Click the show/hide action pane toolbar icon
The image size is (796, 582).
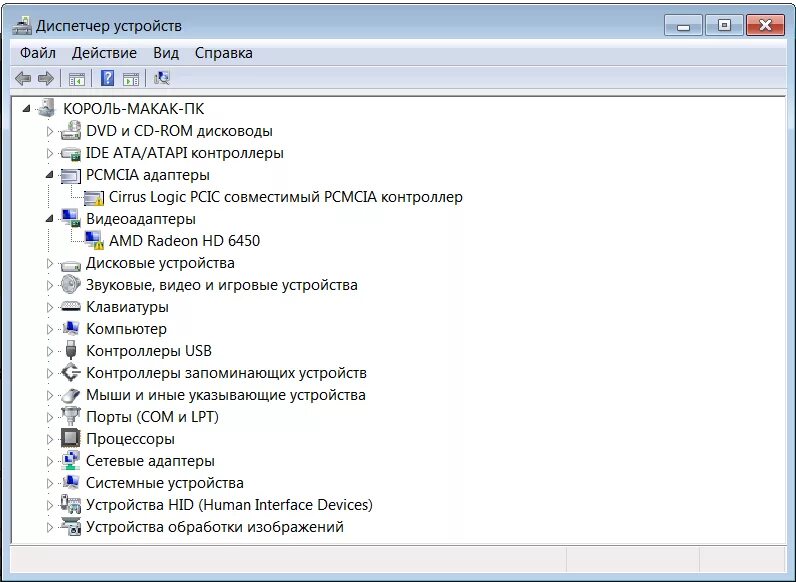click(131, 79)
